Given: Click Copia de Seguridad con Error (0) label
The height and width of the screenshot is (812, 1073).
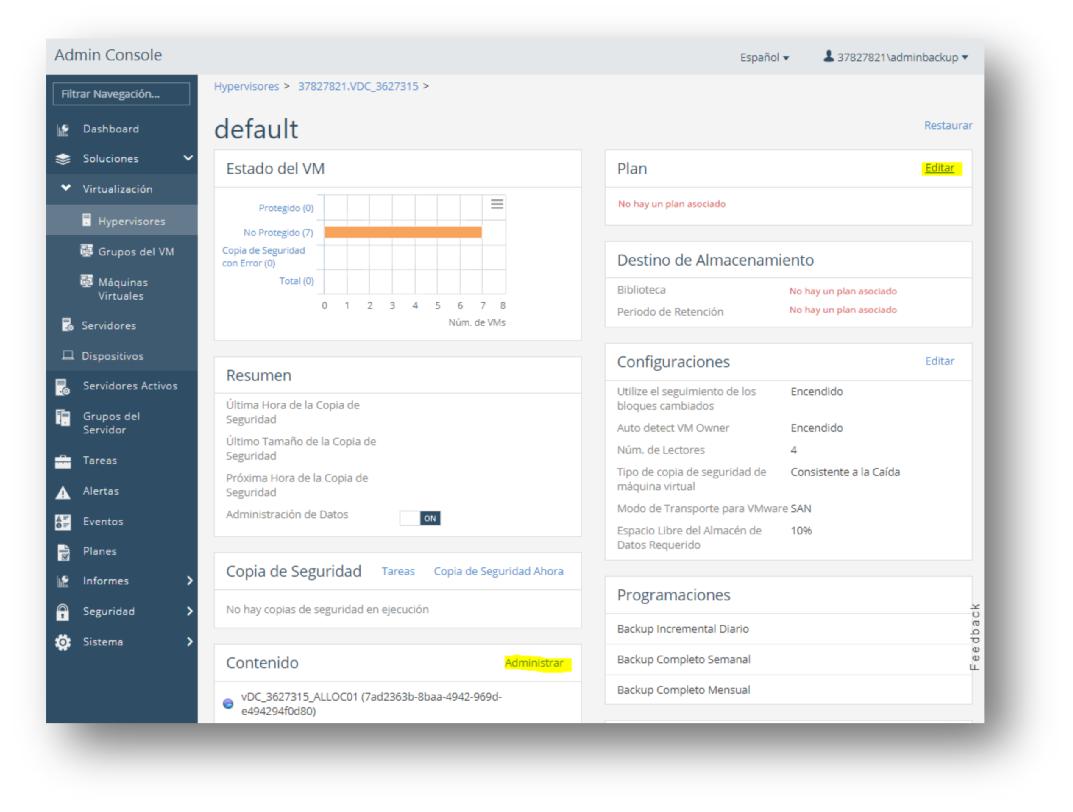Looking at the screenshot, I should 263,257.
